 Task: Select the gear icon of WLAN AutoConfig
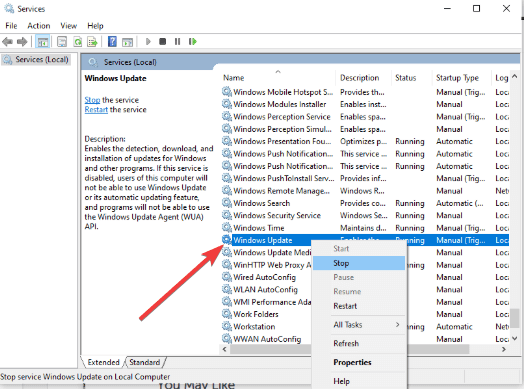[227, 289]
